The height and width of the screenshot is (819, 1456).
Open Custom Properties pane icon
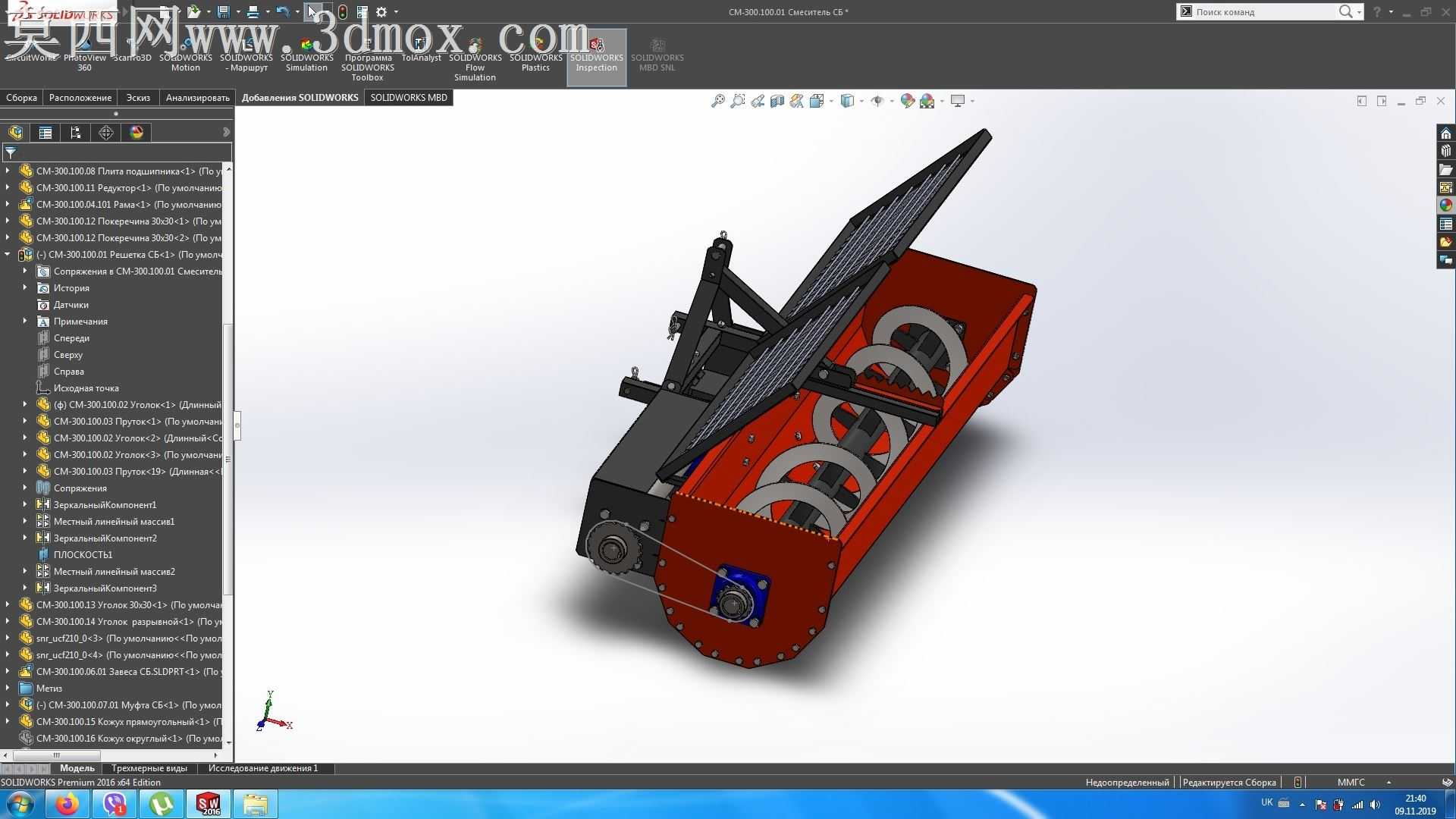point(1446,224)
